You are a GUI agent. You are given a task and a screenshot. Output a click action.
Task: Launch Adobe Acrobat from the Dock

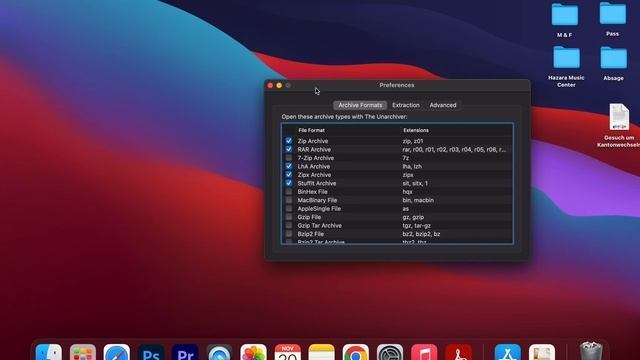(x=459, y=353)
